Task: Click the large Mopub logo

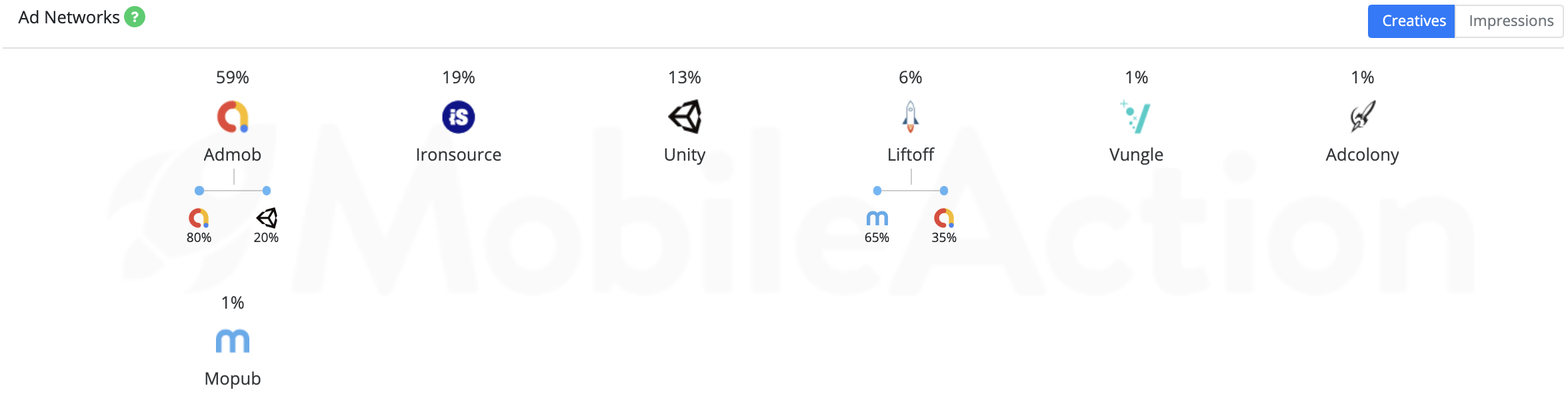Action: (x=233, y=341)
